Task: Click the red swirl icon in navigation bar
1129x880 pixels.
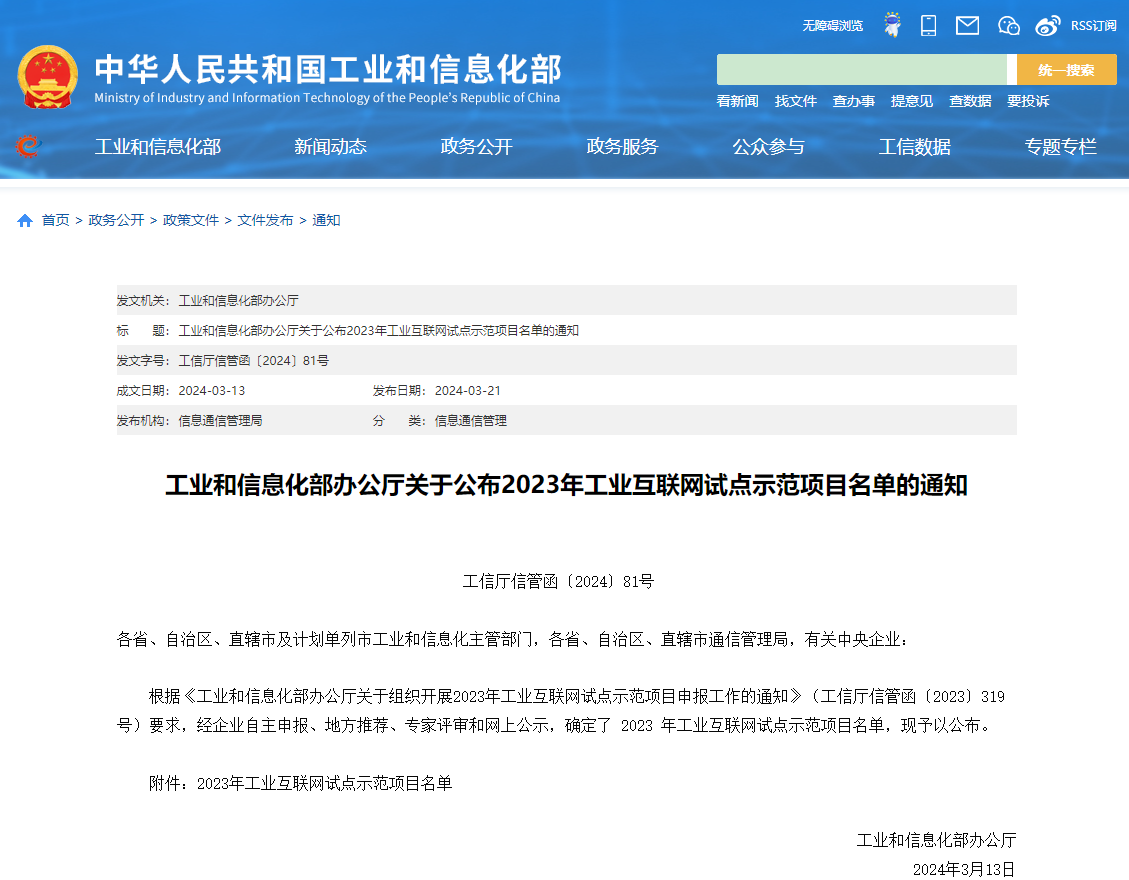Action: 28,147
